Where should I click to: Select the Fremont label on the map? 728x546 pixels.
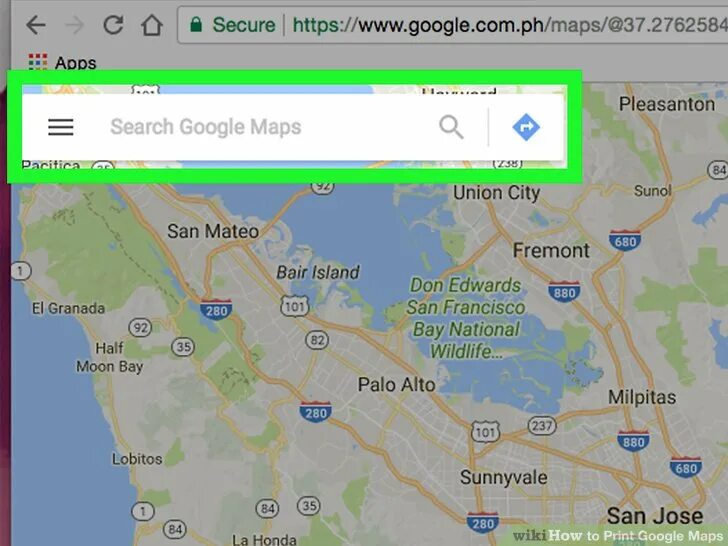point(551,251)
